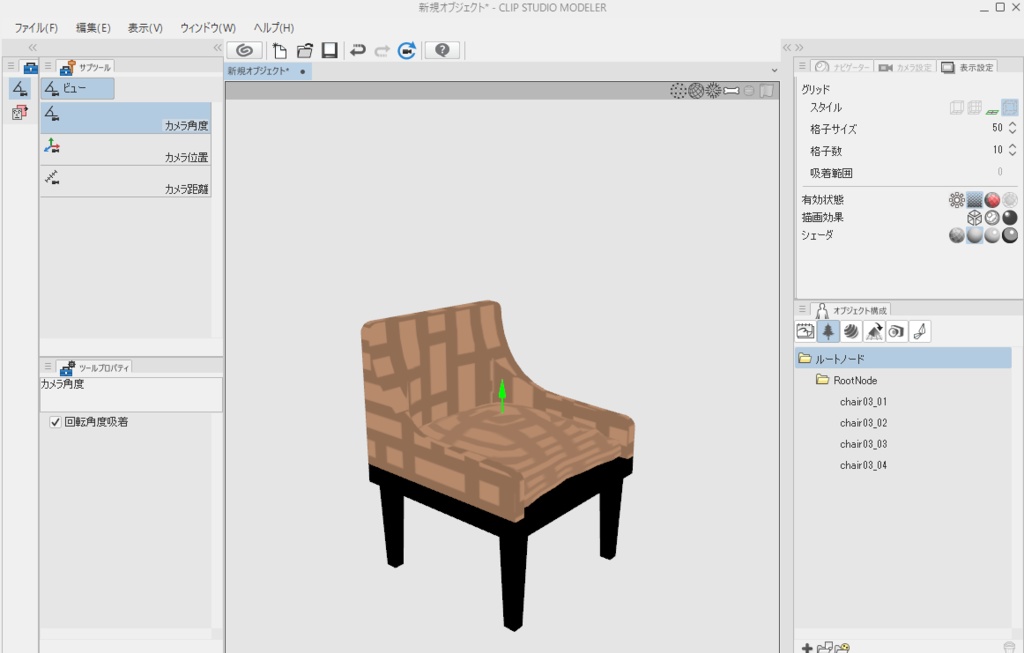1024x653 pixels.
Task: Choose the カメラ角度 sub tool
Action: (x=126, y=118)
